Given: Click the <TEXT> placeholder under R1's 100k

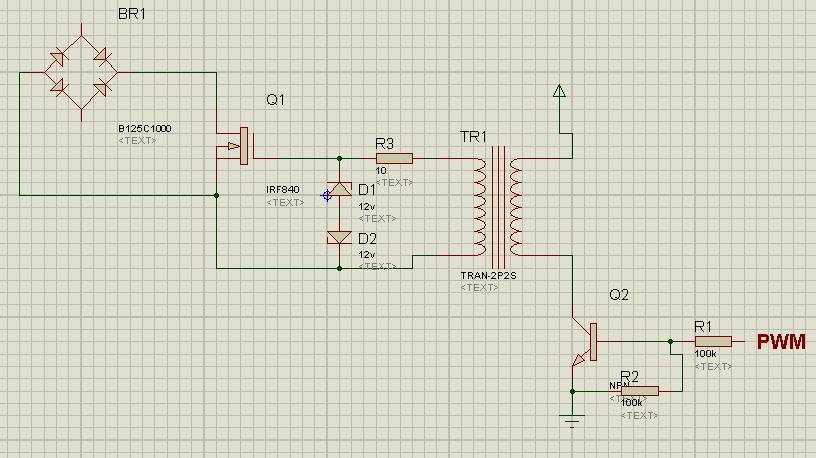Looking at the screenshot, I should (713, 366).
